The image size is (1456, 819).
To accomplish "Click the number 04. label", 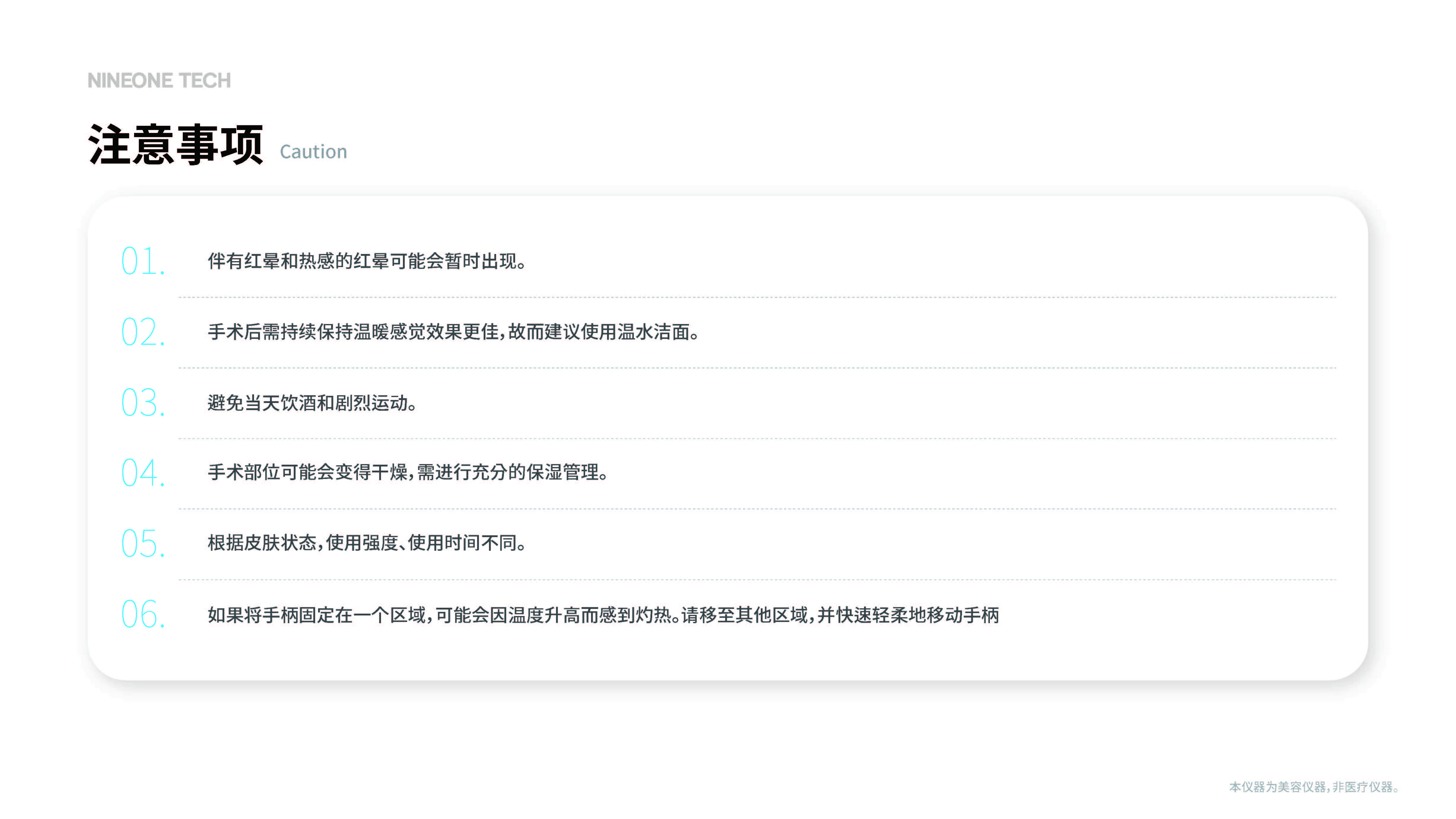I will 143,472.
